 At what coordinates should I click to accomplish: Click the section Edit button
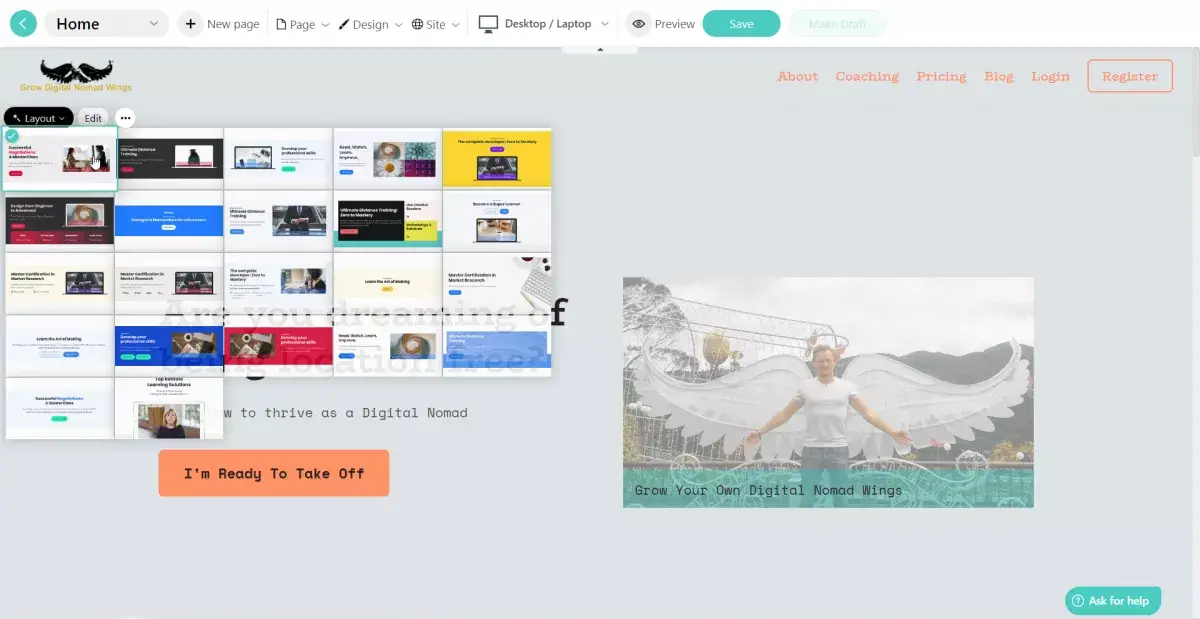[93, 118]
